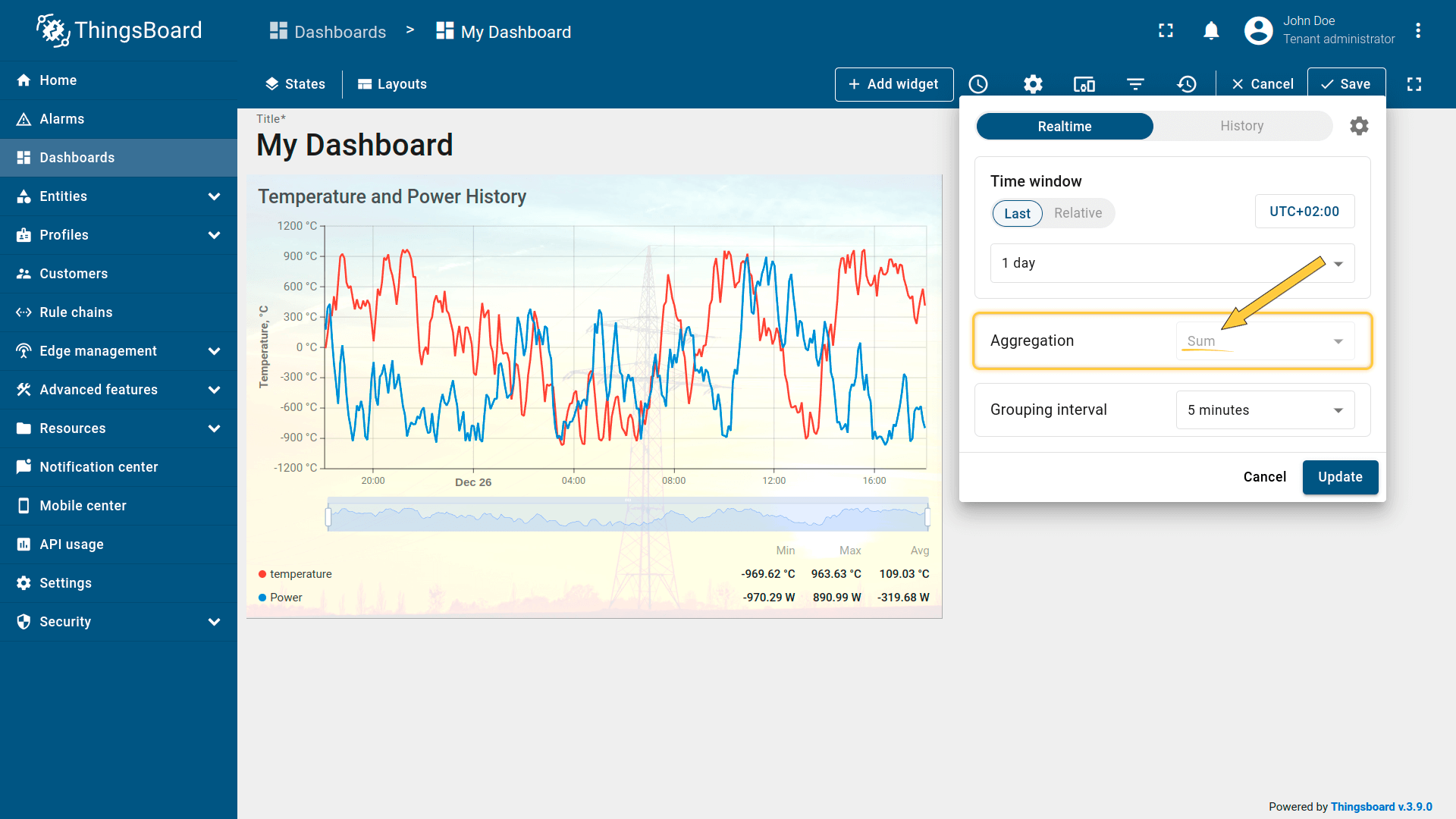Select the Relative time window option
Viewport: 1456px width, 819px height.
point(1078,213)
